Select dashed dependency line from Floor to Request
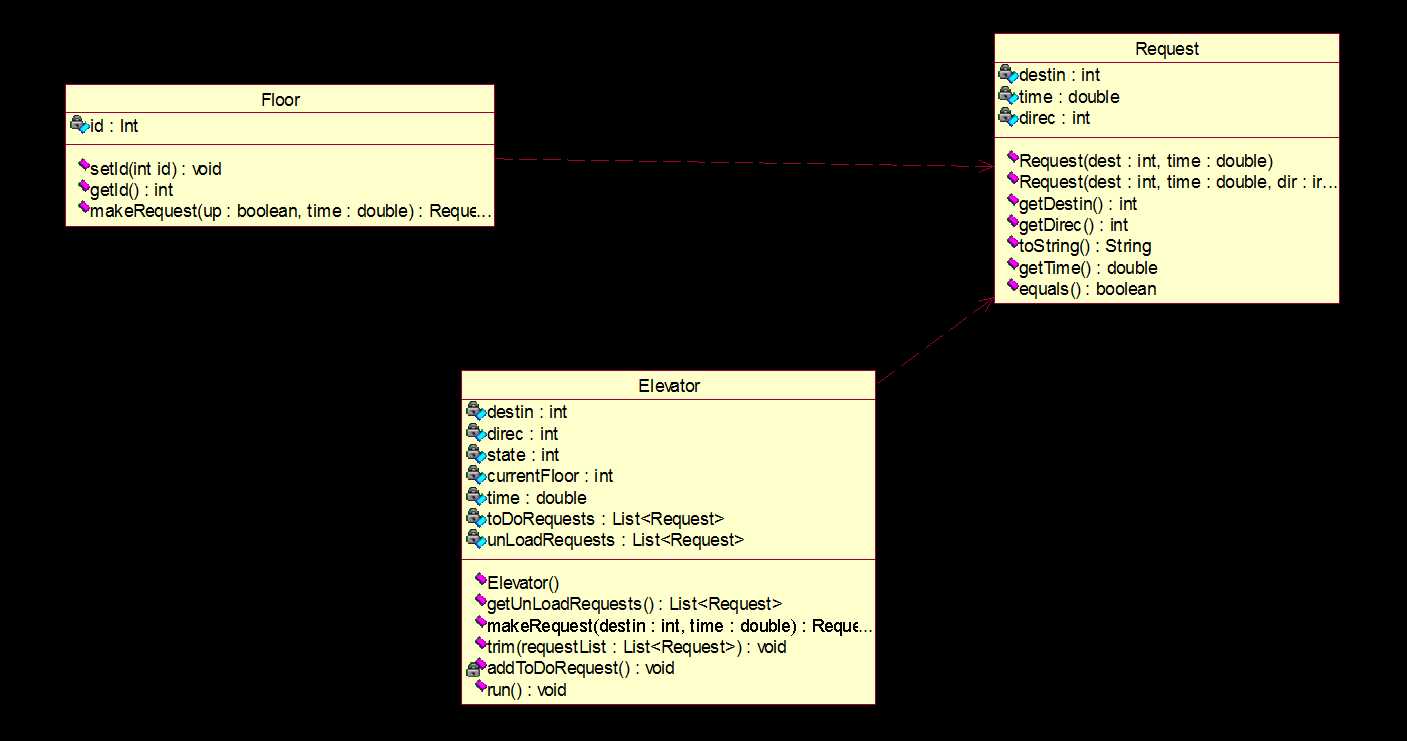This screenshot has width=1407, height=741. 744,163
